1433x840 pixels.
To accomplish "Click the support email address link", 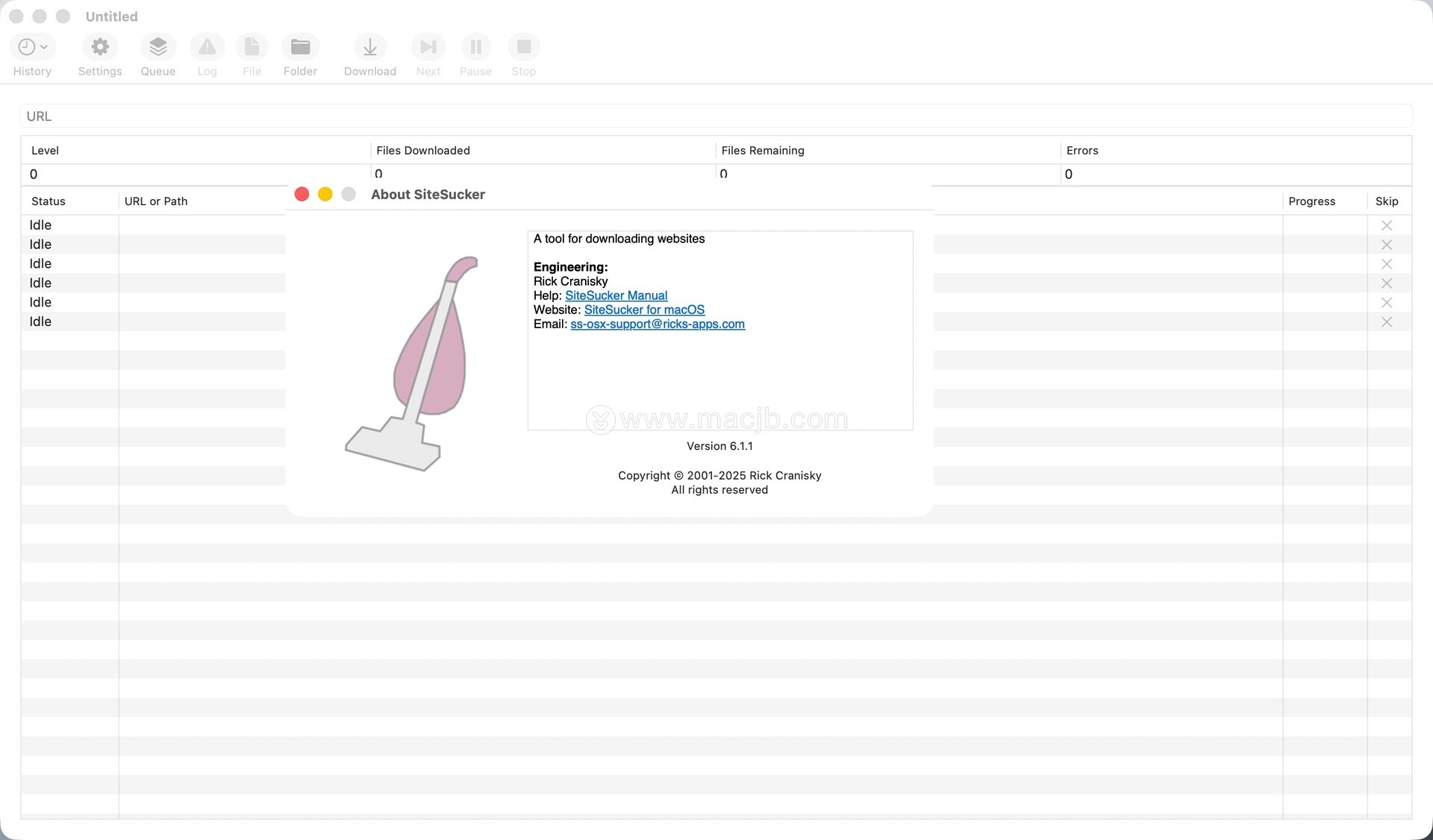I will coord(657,324).
